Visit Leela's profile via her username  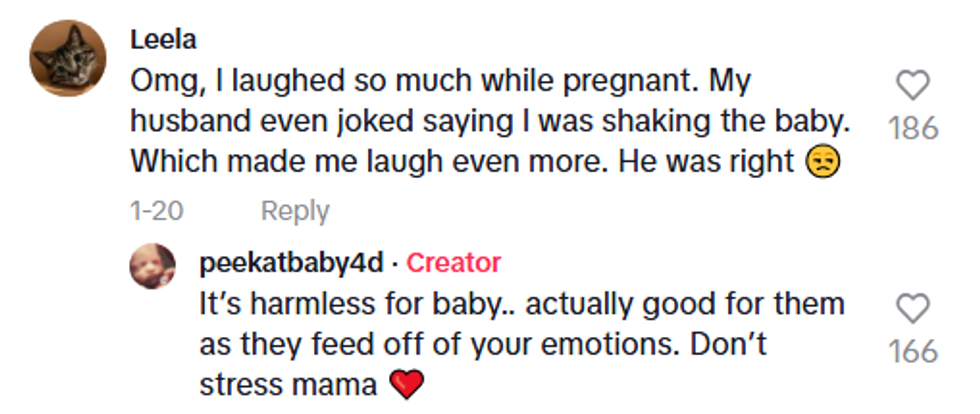pyautogui.click(x=163, y=39)
